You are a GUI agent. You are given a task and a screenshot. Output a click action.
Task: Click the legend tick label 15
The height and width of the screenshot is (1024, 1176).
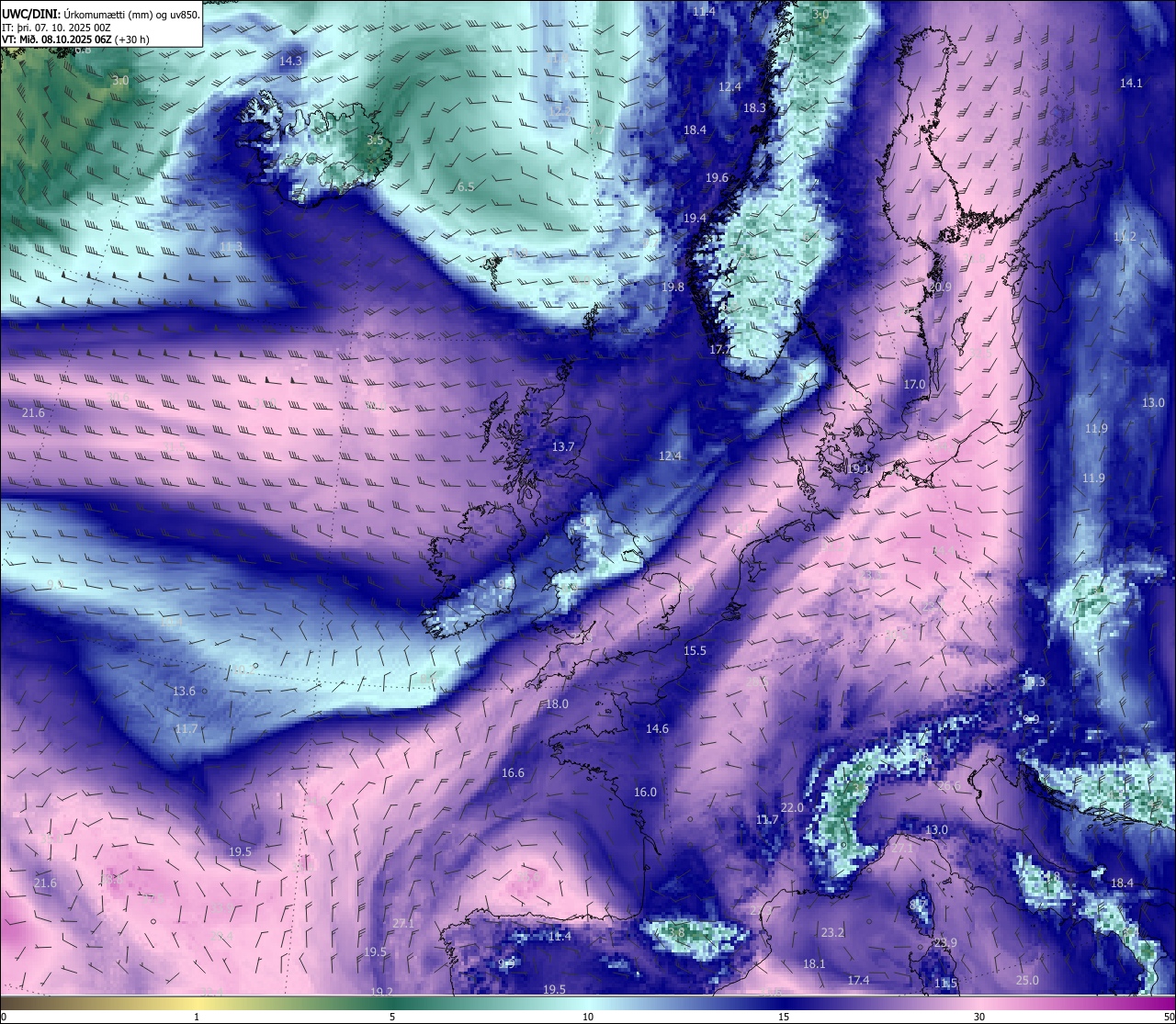tap(784, 1017)
